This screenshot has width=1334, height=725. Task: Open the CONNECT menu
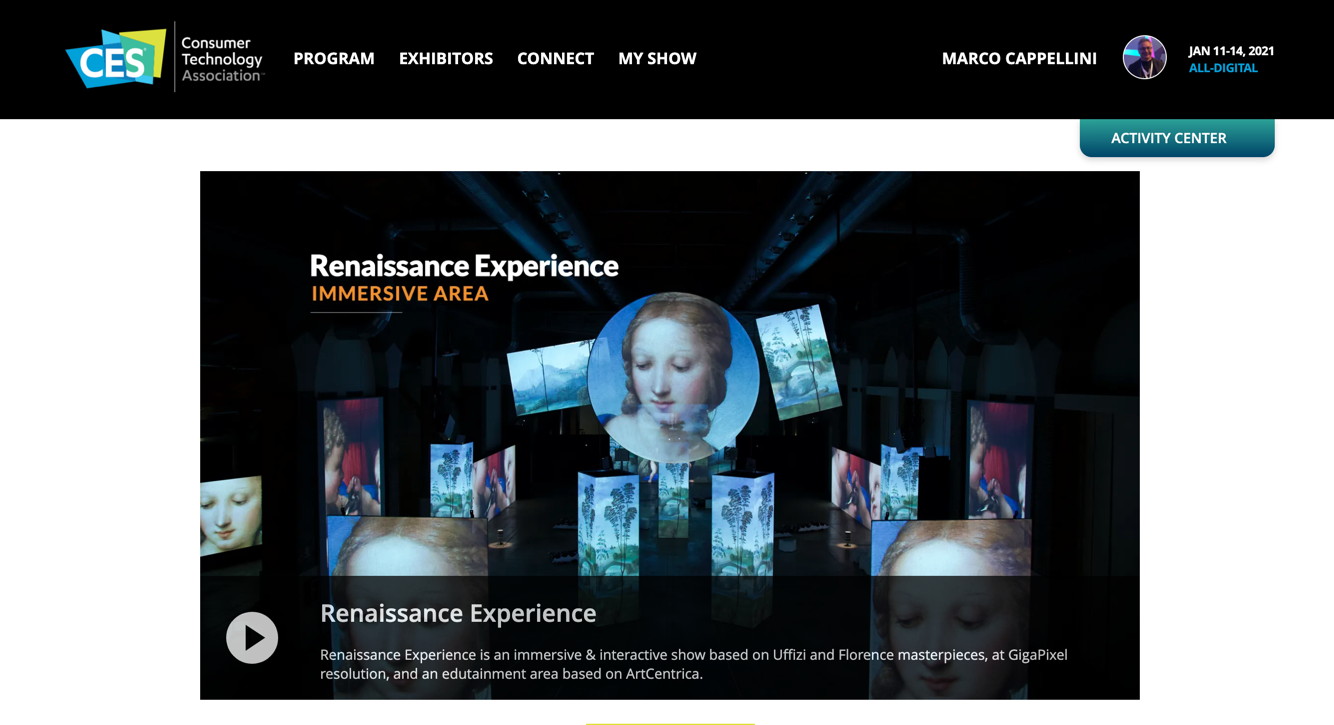(555, 59)
